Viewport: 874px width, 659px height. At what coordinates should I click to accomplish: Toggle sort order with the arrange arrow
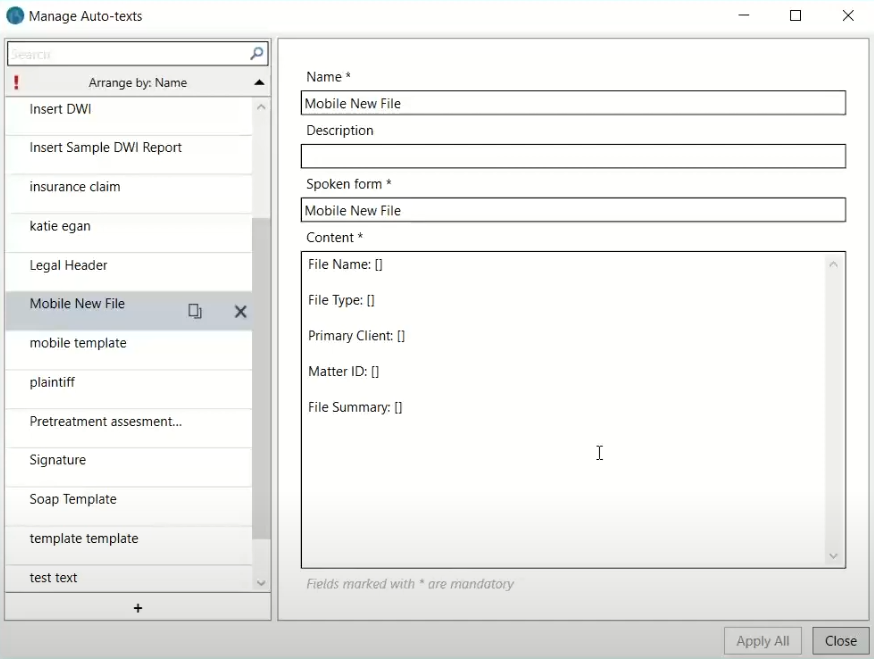coord(259,83)
